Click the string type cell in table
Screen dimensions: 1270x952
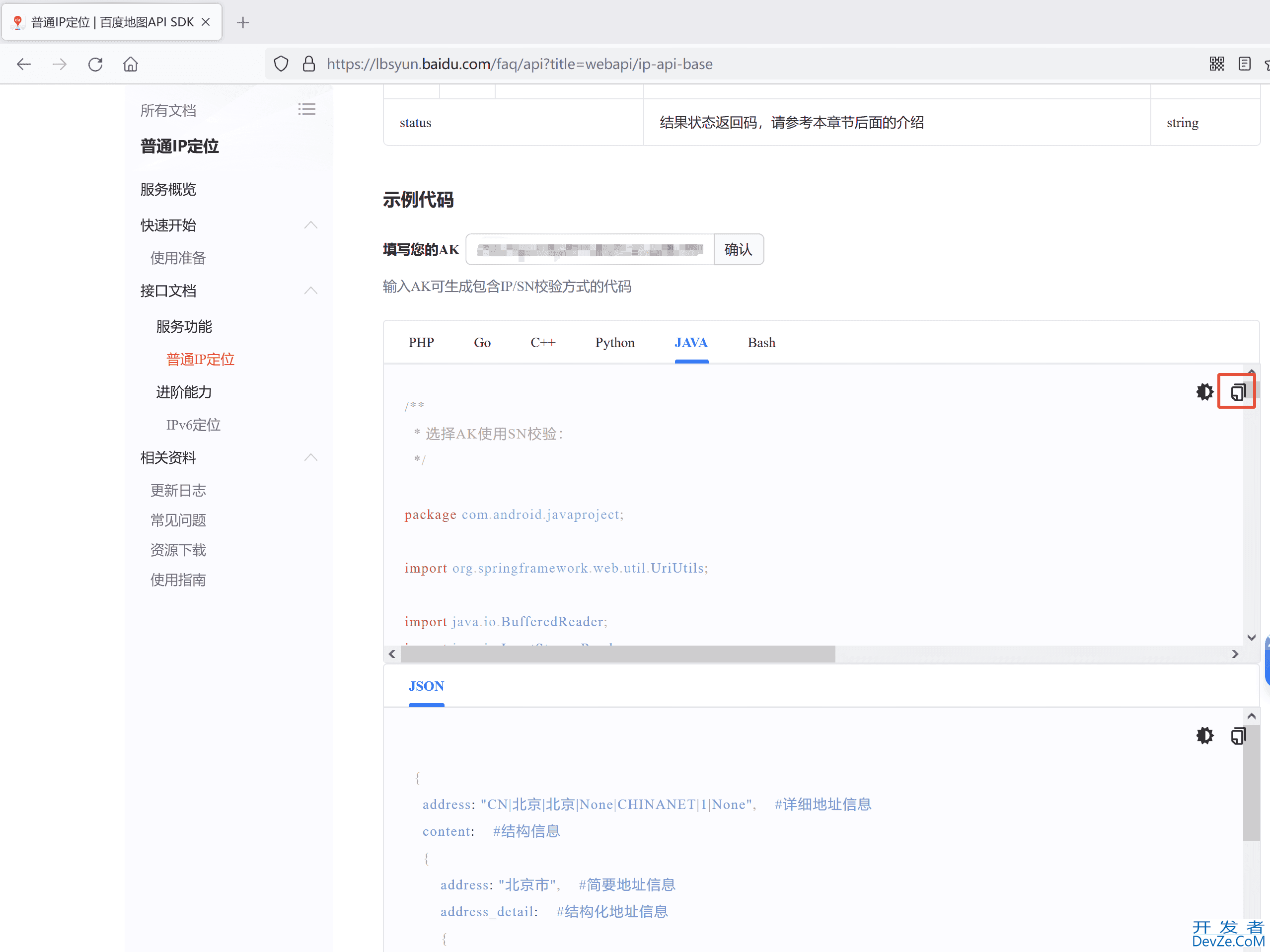(1205, 122)
